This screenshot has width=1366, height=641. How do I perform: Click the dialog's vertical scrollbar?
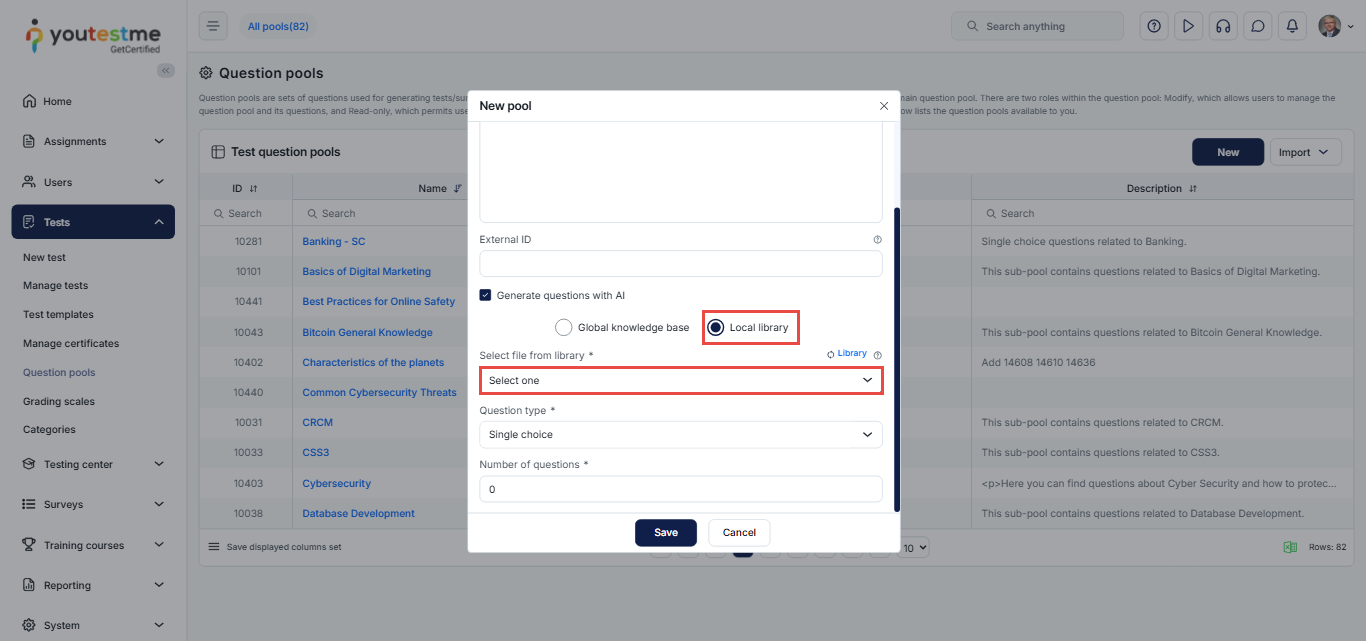(x=897, y=358)
